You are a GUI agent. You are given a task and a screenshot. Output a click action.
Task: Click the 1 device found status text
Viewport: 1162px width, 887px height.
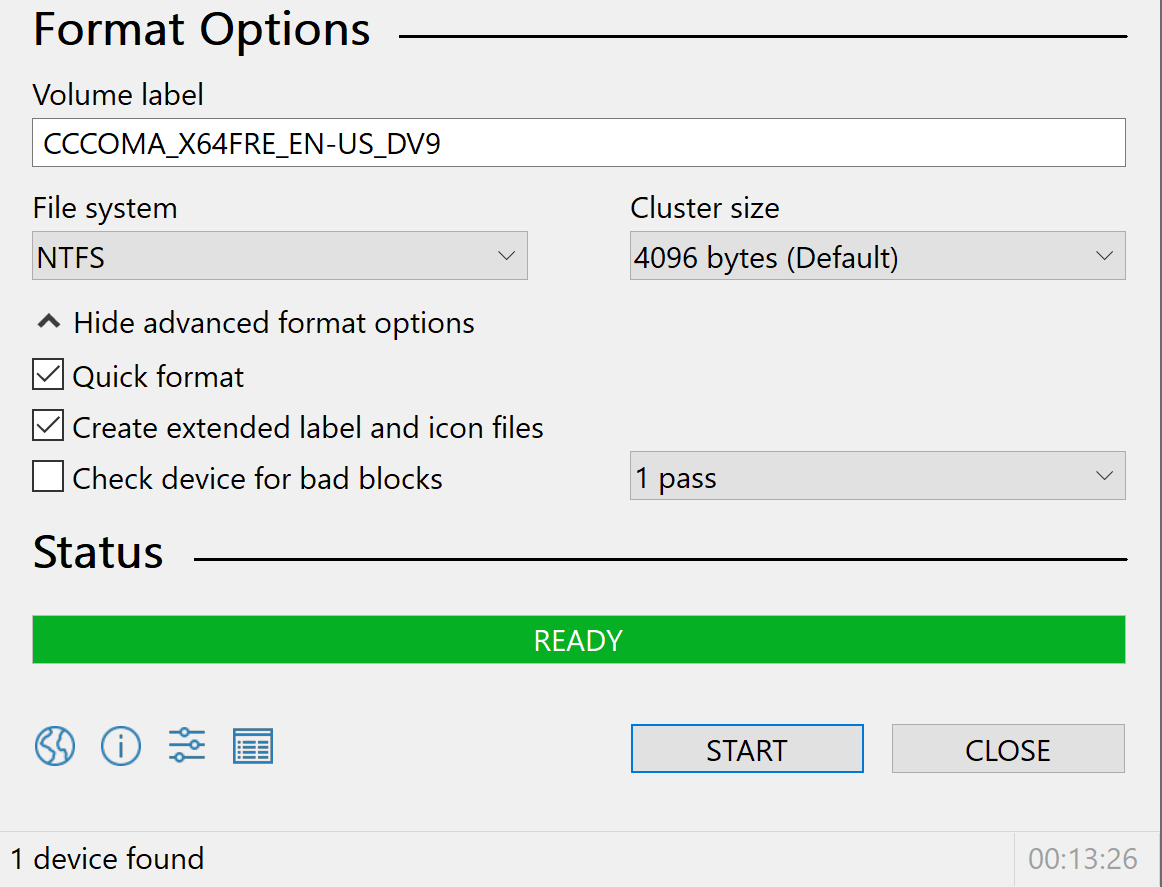pyautogui.click(x=107, y=859)
